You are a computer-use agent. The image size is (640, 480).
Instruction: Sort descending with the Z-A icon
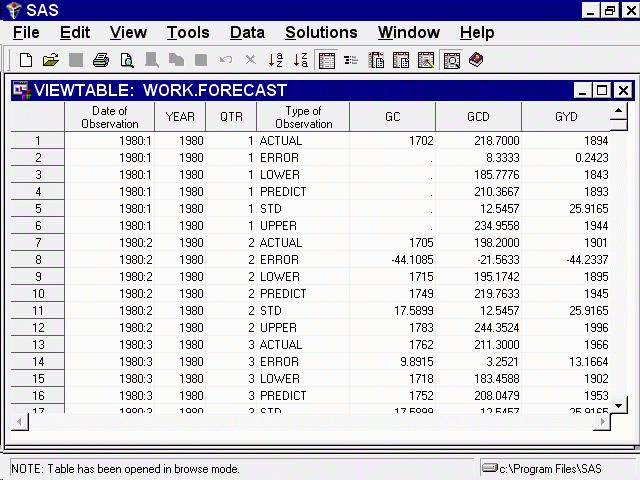click(300, 61)
